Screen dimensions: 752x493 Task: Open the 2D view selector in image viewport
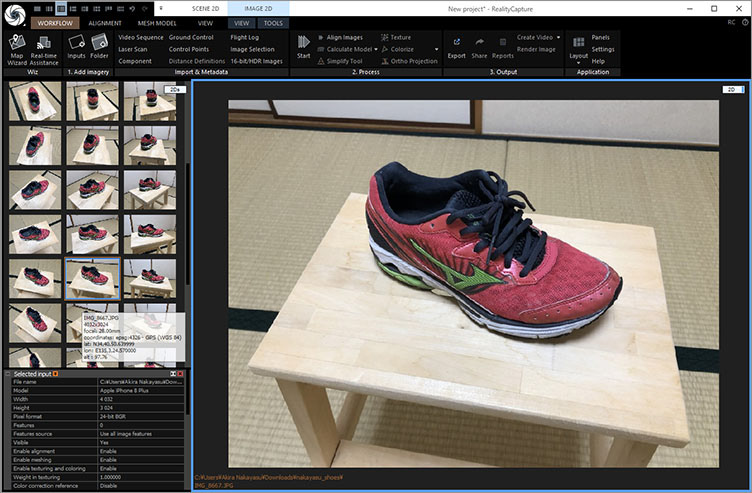click(x=733, y=90)
